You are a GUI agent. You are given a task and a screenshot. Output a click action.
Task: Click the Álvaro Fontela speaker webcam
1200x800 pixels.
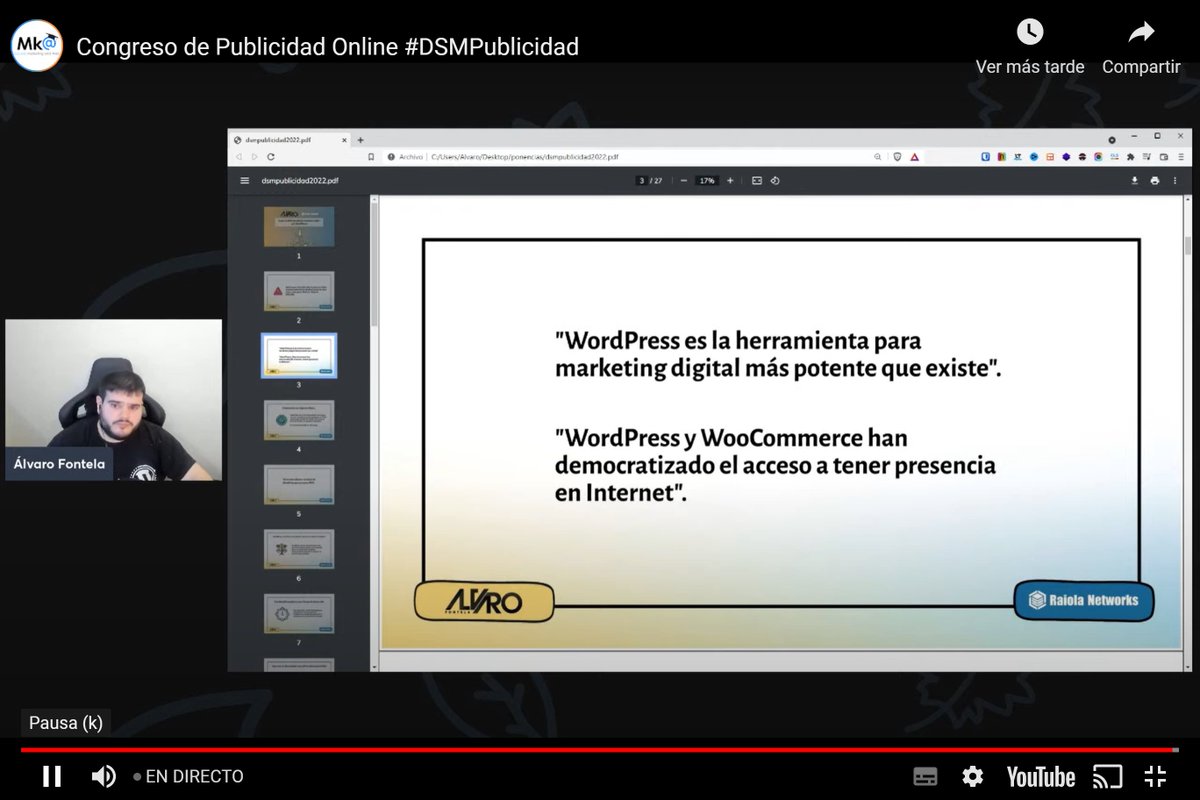click(113, 400)
